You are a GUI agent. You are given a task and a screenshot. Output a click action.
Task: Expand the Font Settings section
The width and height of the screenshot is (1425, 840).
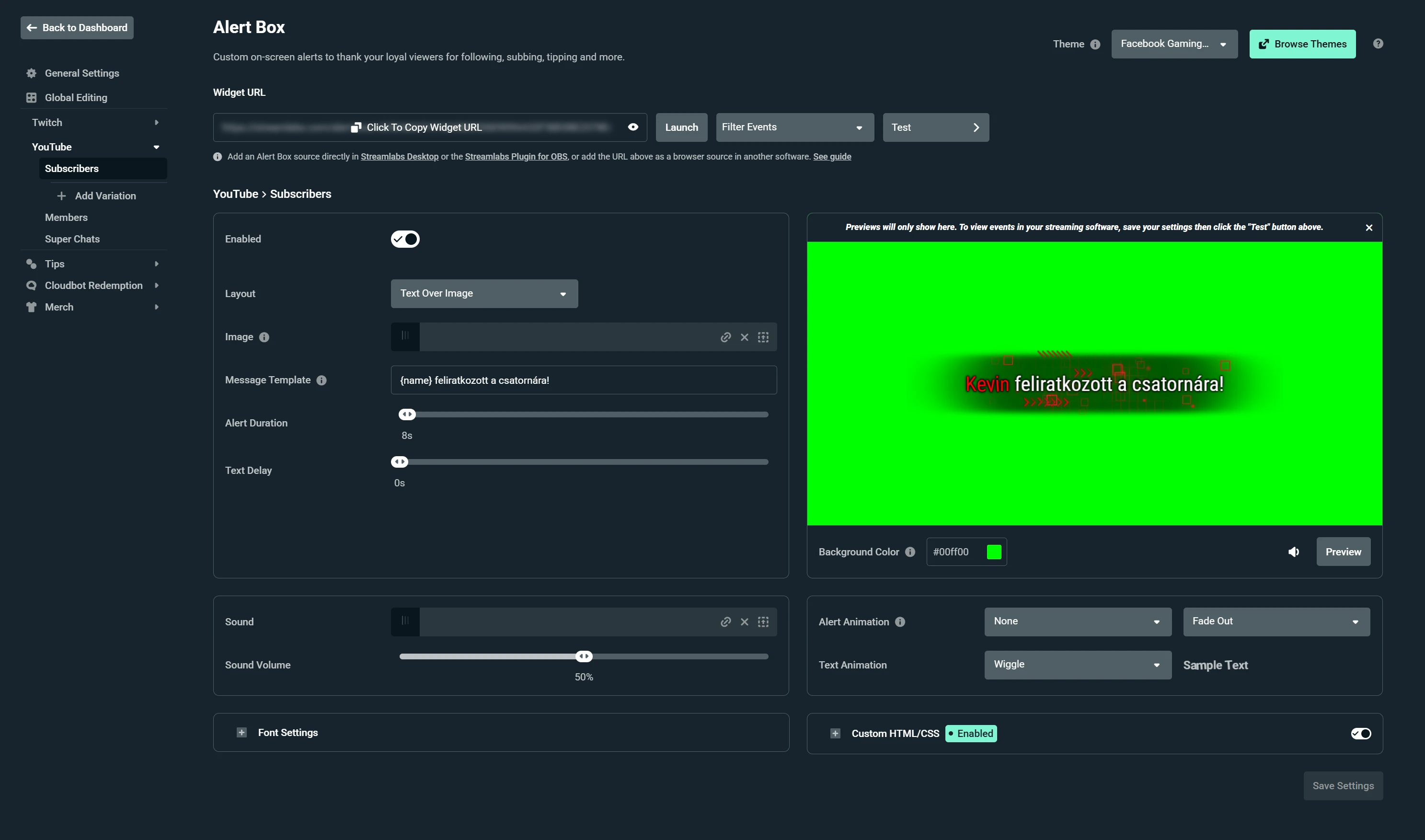[241, 733]
